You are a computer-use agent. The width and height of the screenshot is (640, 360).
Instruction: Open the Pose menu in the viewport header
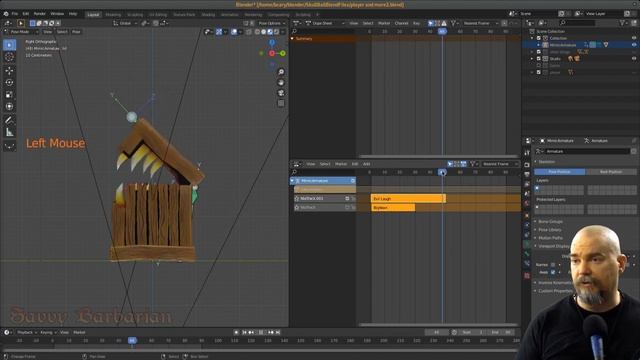click(x=76, y=31)
